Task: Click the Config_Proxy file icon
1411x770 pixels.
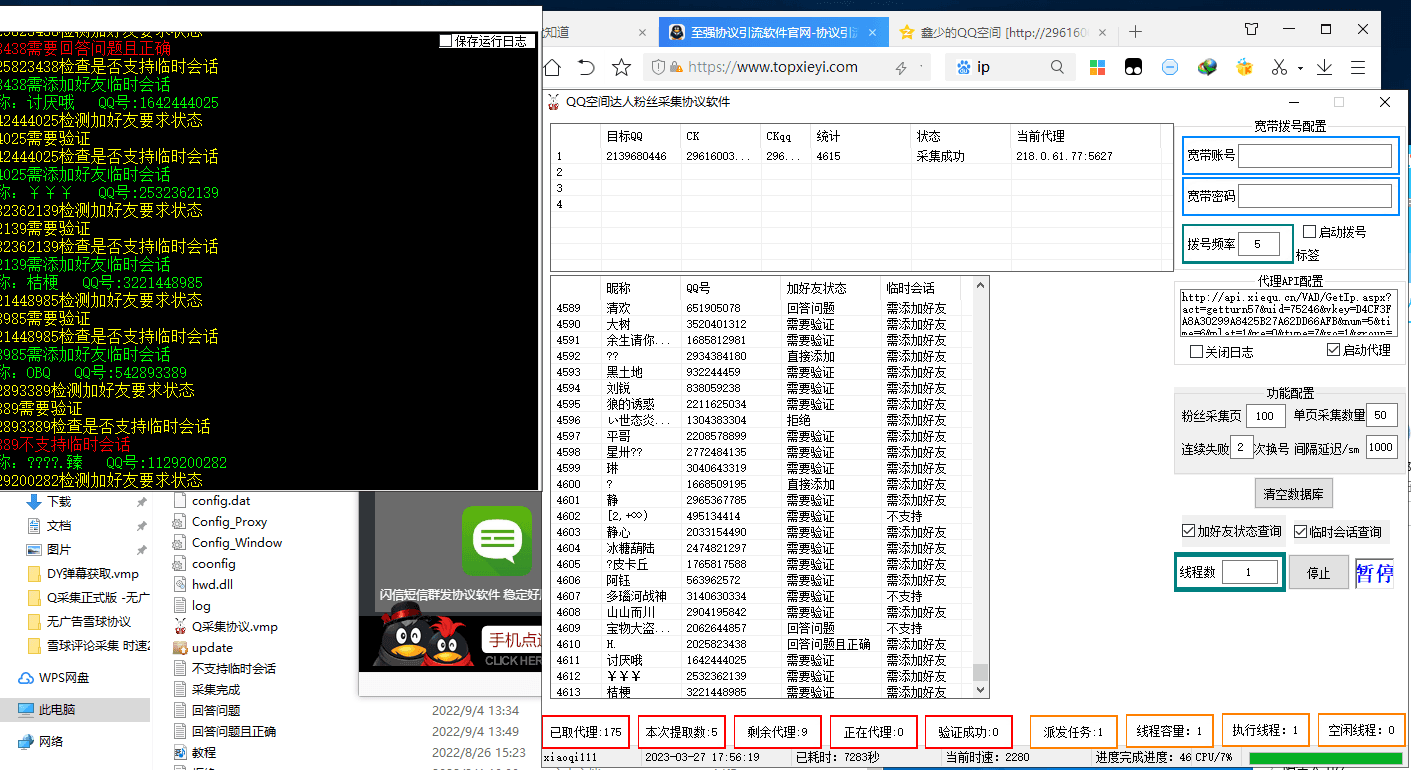Action: (180, 522)
